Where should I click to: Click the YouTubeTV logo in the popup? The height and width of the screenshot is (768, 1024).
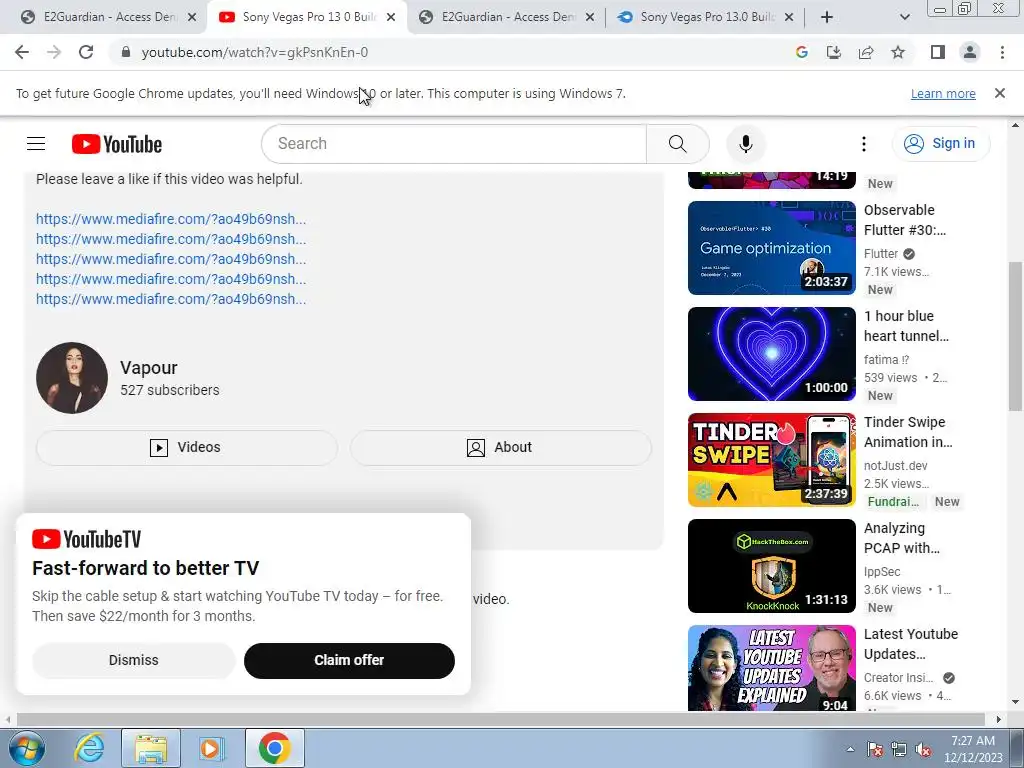[x=86, y=539]
